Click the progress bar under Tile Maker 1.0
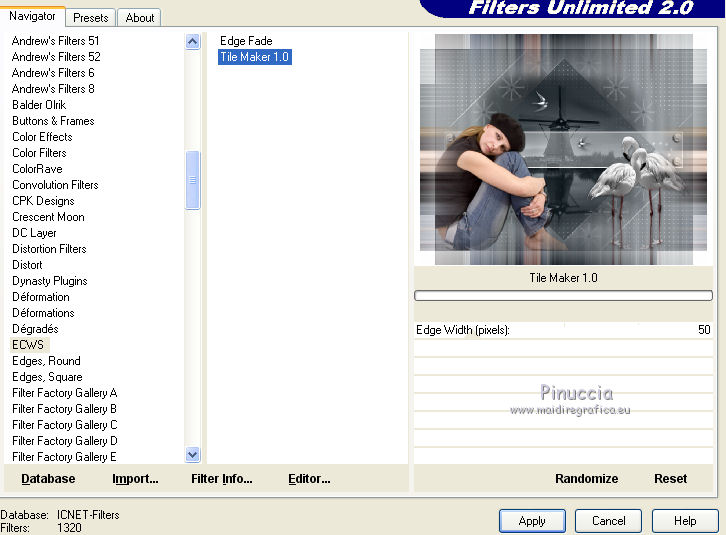This screenshot has height=535, width=726. [563, 296]
